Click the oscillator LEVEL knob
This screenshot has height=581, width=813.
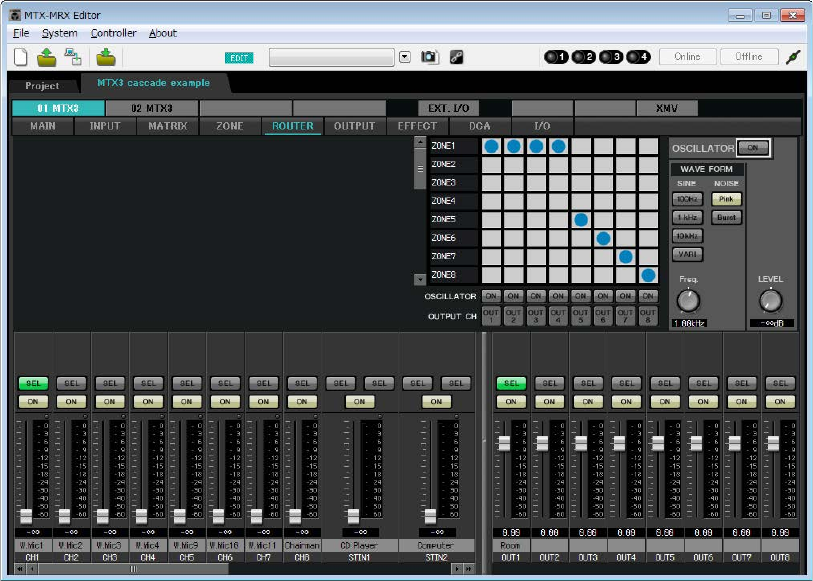click(770, 300)
